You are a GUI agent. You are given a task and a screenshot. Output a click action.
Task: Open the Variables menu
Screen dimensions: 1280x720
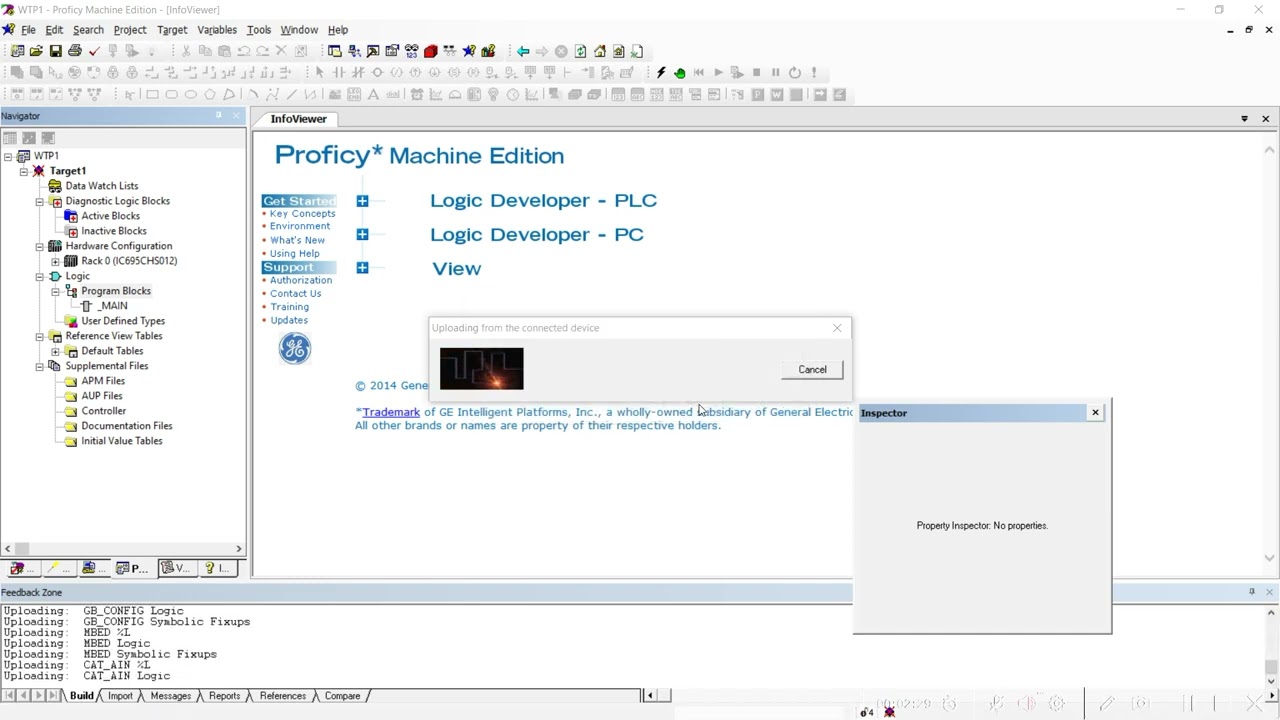(x=217, y=30)
